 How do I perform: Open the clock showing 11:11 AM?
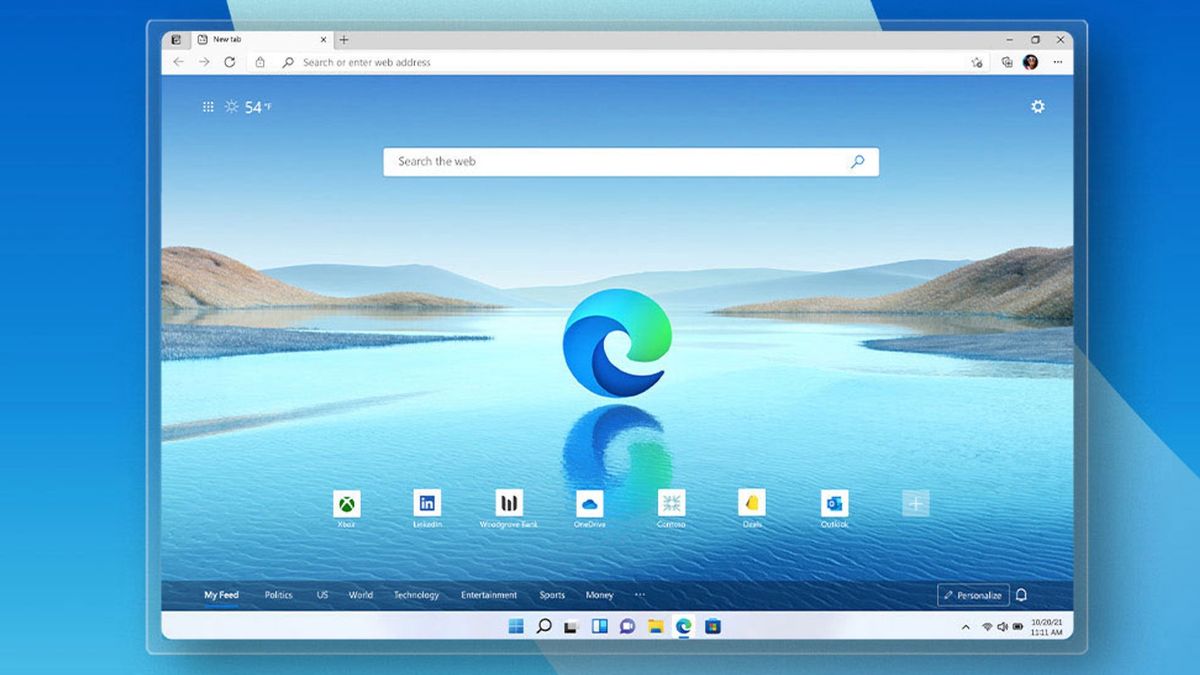pos(1046,627)
